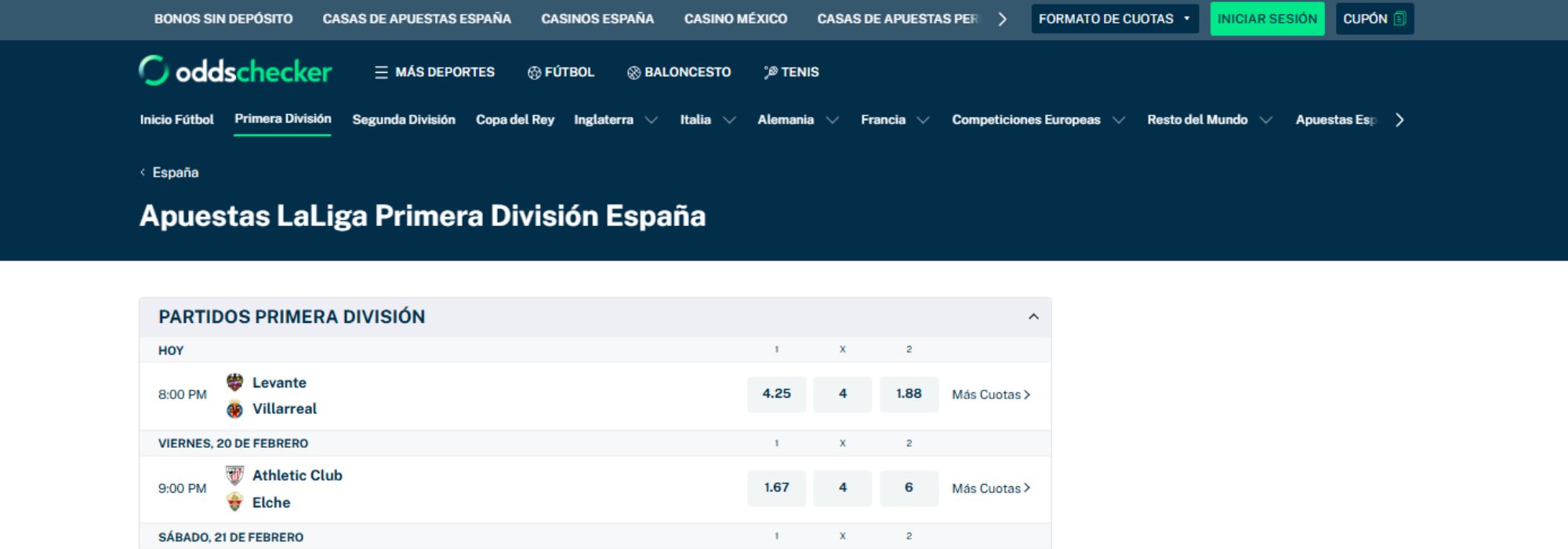The width and height of the screenshot is (1568, 549).
Task: Go to Inicio Fútbol tab
Action: [176, 119]
